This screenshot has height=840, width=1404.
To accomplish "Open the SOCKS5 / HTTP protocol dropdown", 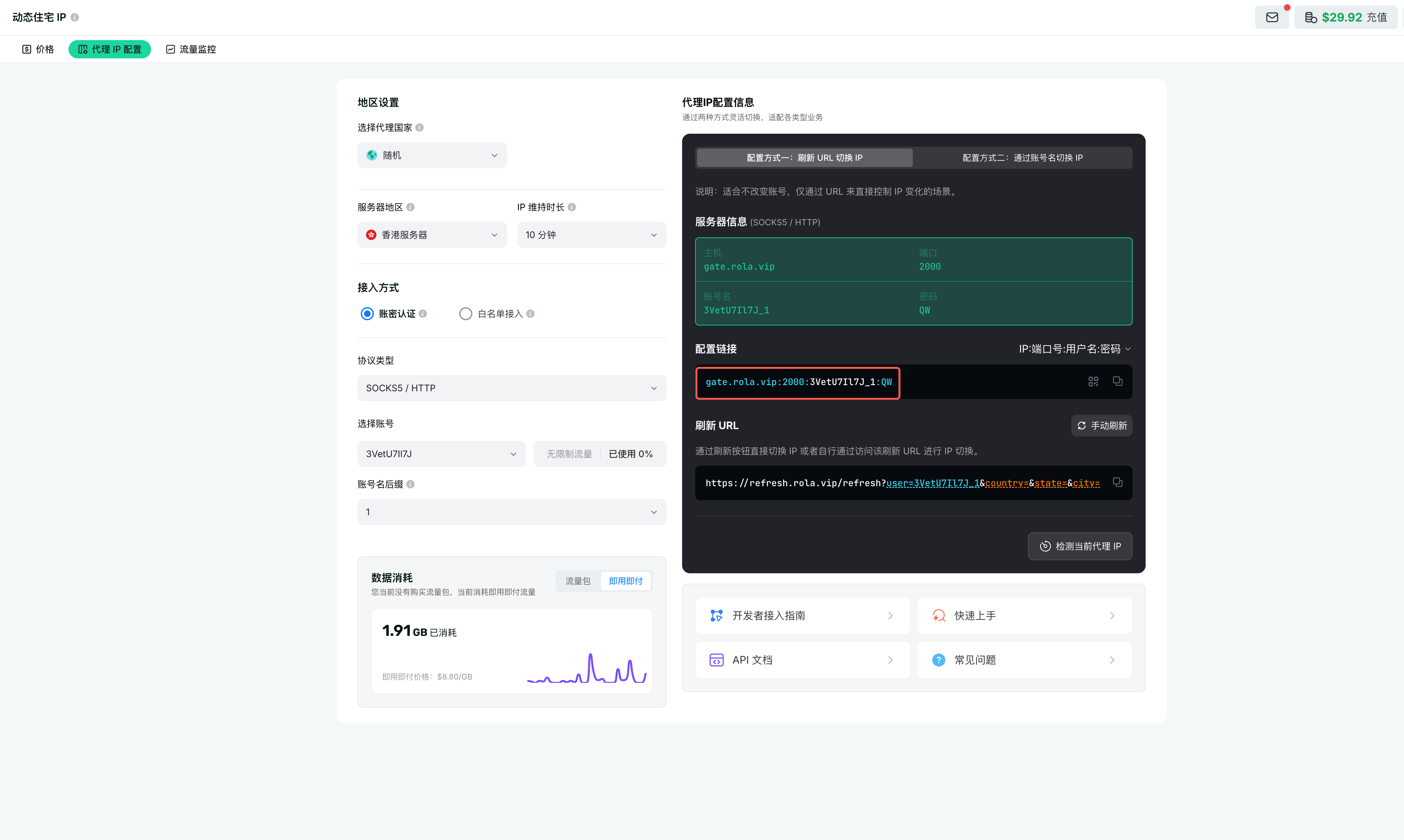I will point(512,388).
